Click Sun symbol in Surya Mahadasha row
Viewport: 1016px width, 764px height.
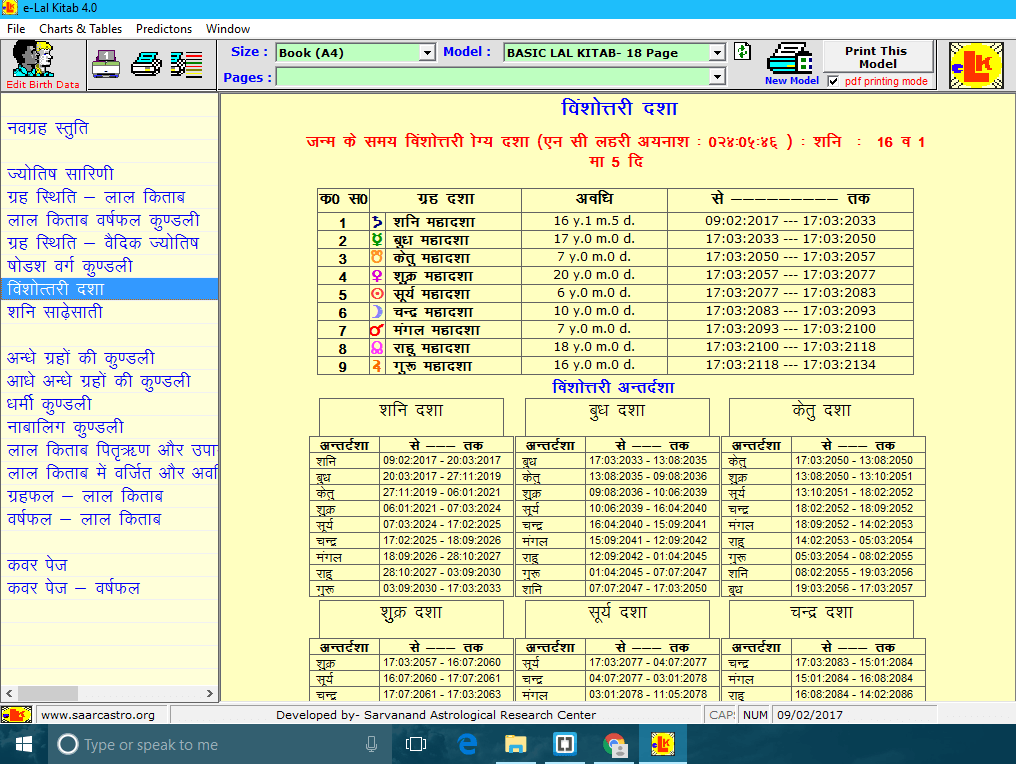pyautogui.click(x=376, y=294)
